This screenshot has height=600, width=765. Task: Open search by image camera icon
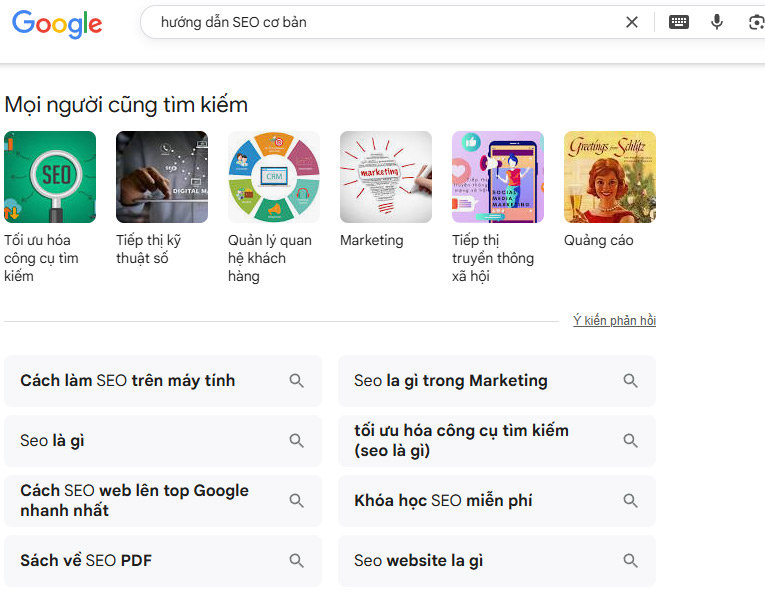tap(757, 22)
